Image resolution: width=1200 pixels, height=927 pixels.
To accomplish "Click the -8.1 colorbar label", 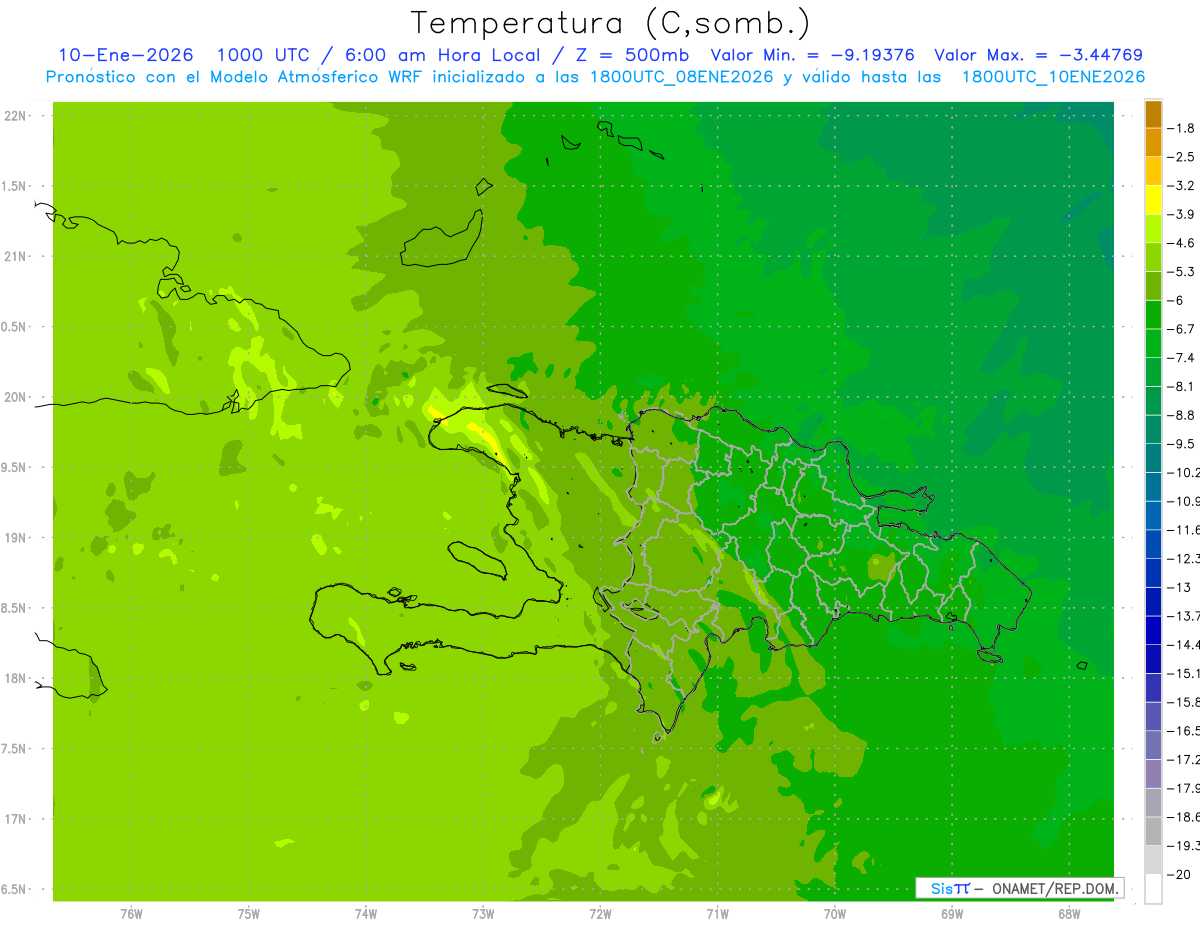I will (1183, 386).
